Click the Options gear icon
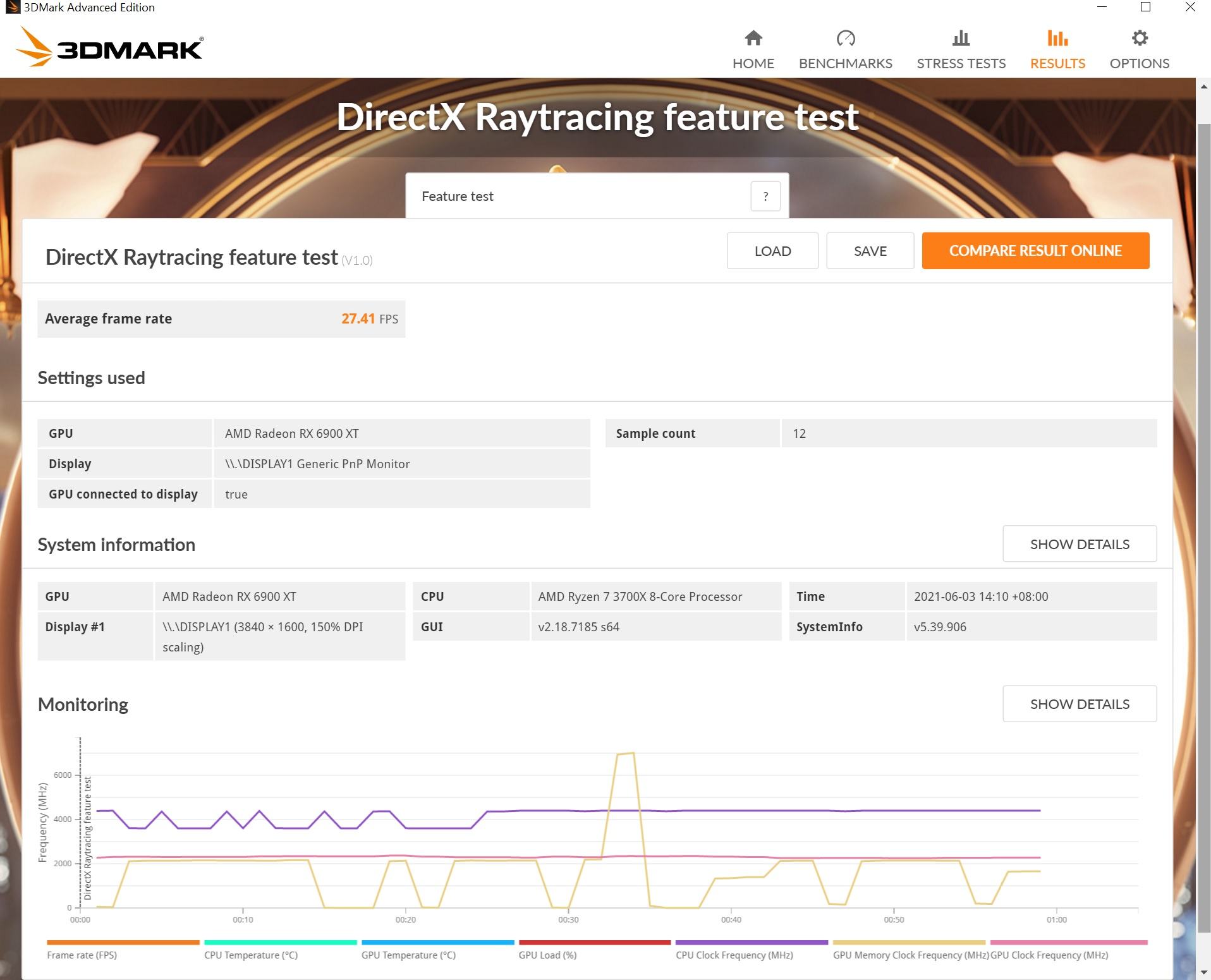1211x980 pixels. tap(1140, 39)
